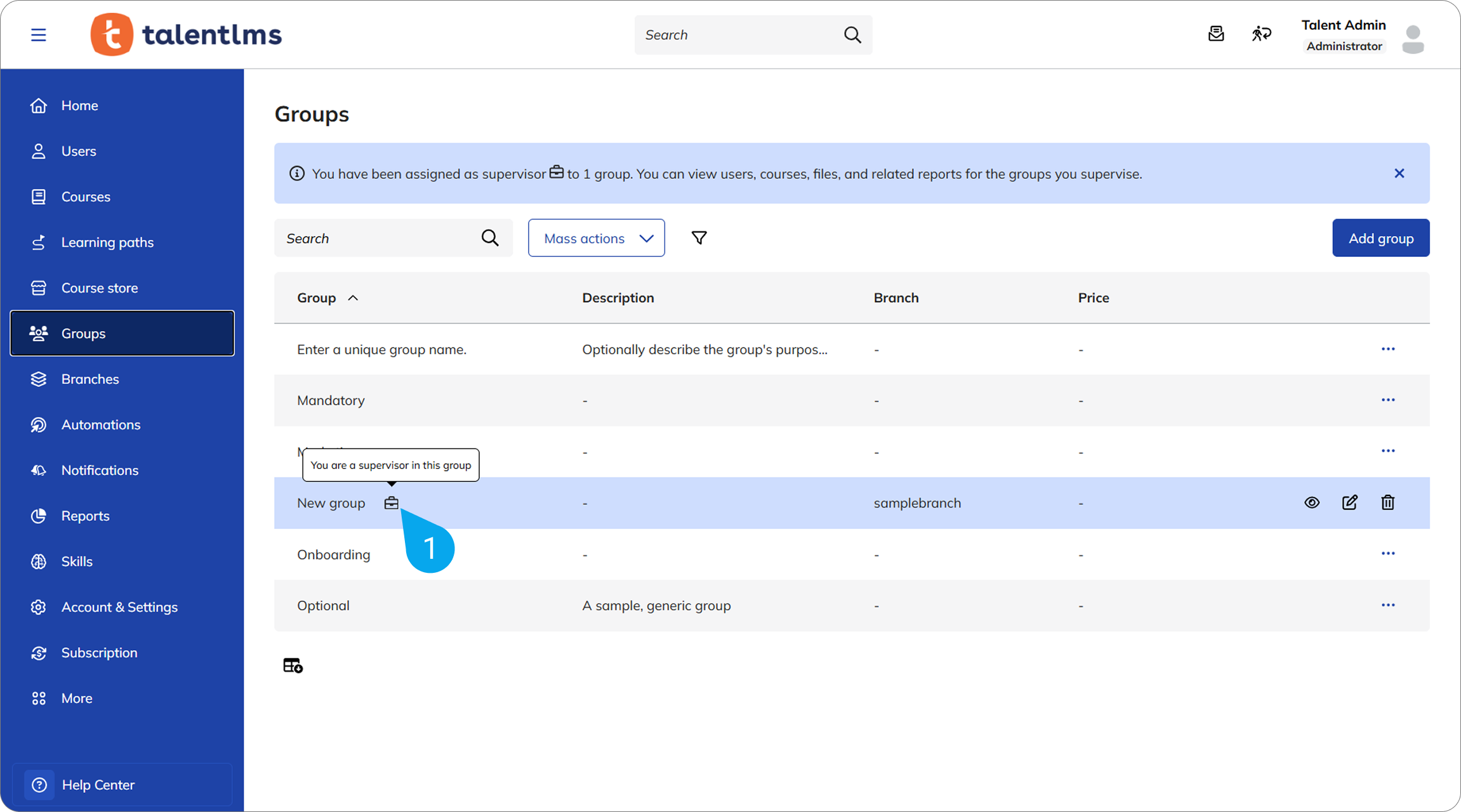1461x812 pixels.
Task: Open the filter funnel icon
Action: point(699,238)
